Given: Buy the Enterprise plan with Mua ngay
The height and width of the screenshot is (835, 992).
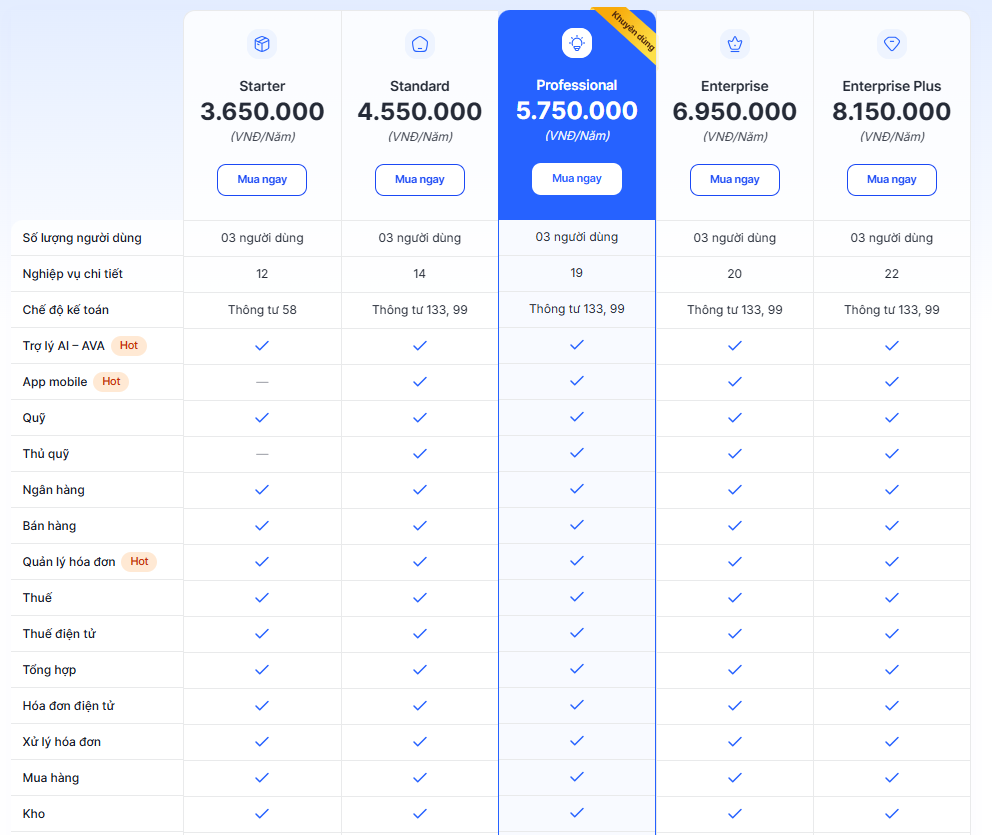Looking at the screenshot, I should pos(735,180).
